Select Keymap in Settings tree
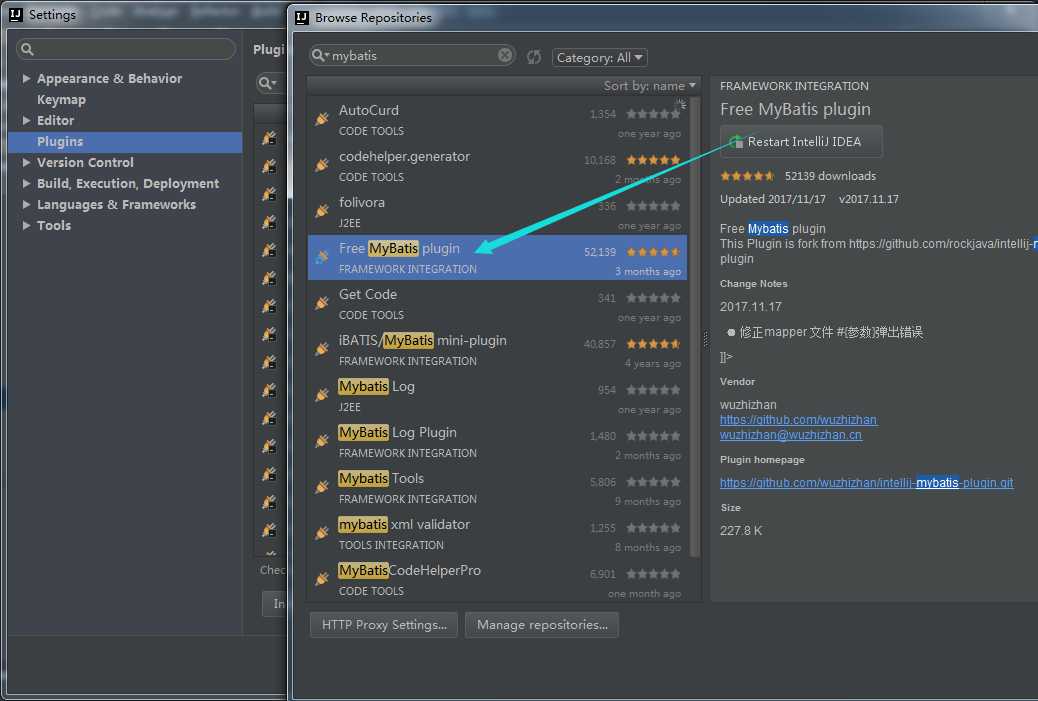The height and width of the screenshot is (701, 1038). click(61, 99)
